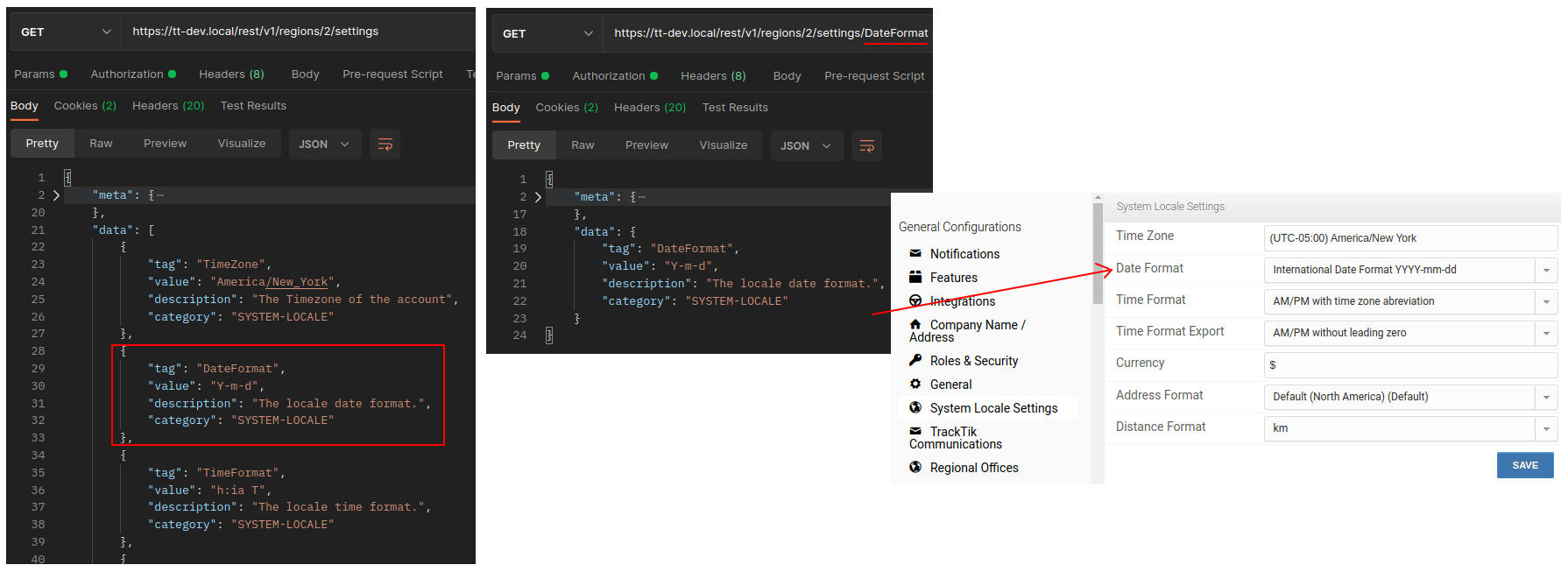Select Preview view in left response
The height and width of the screenshot is (579, 1568).
(165, 144)
